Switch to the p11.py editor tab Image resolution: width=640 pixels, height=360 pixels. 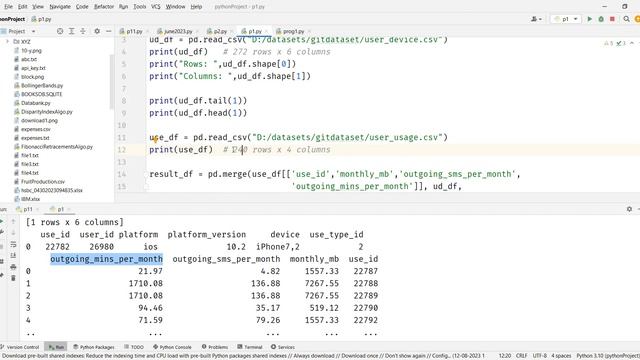point(134,31)
